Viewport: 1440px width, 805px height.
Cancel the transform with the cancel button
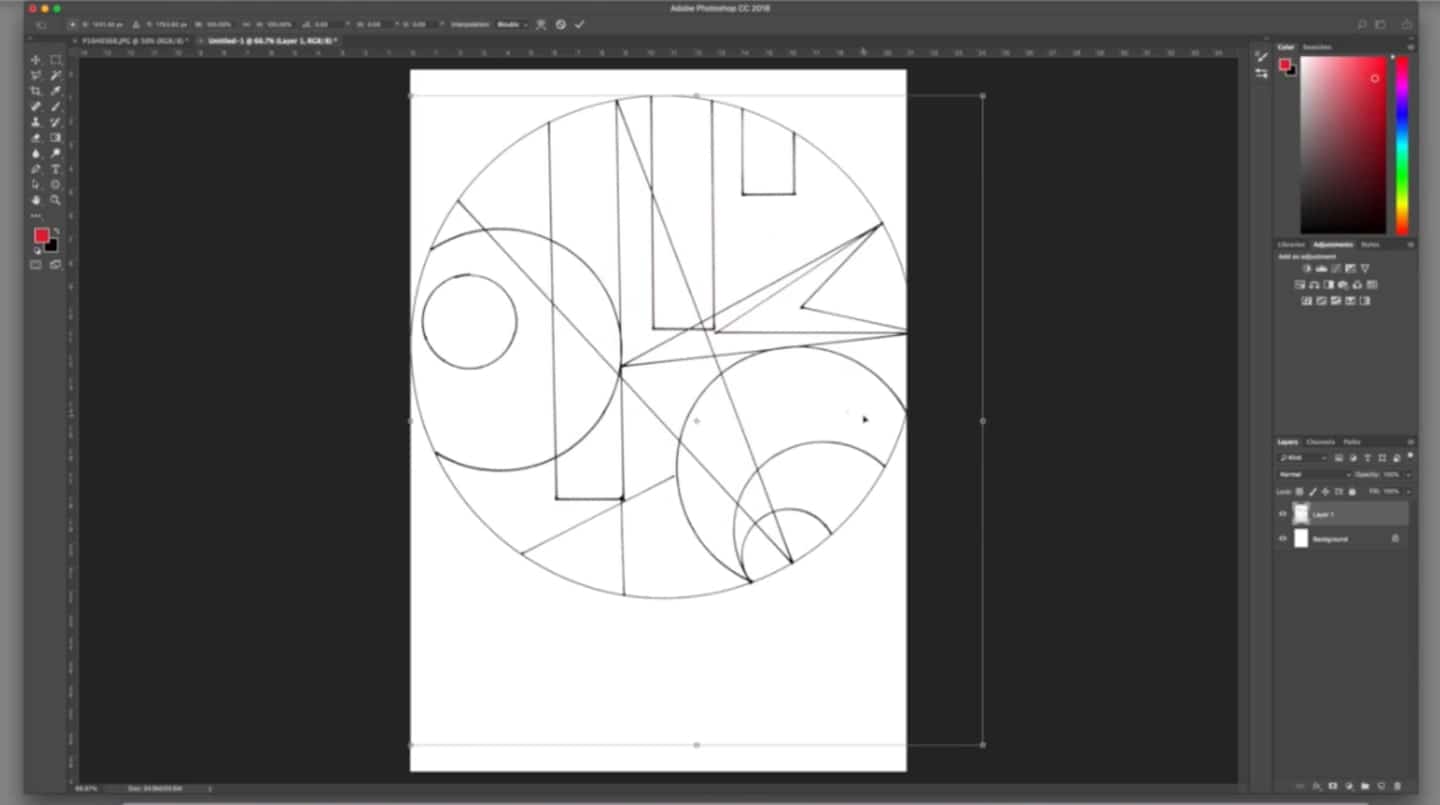560,25
